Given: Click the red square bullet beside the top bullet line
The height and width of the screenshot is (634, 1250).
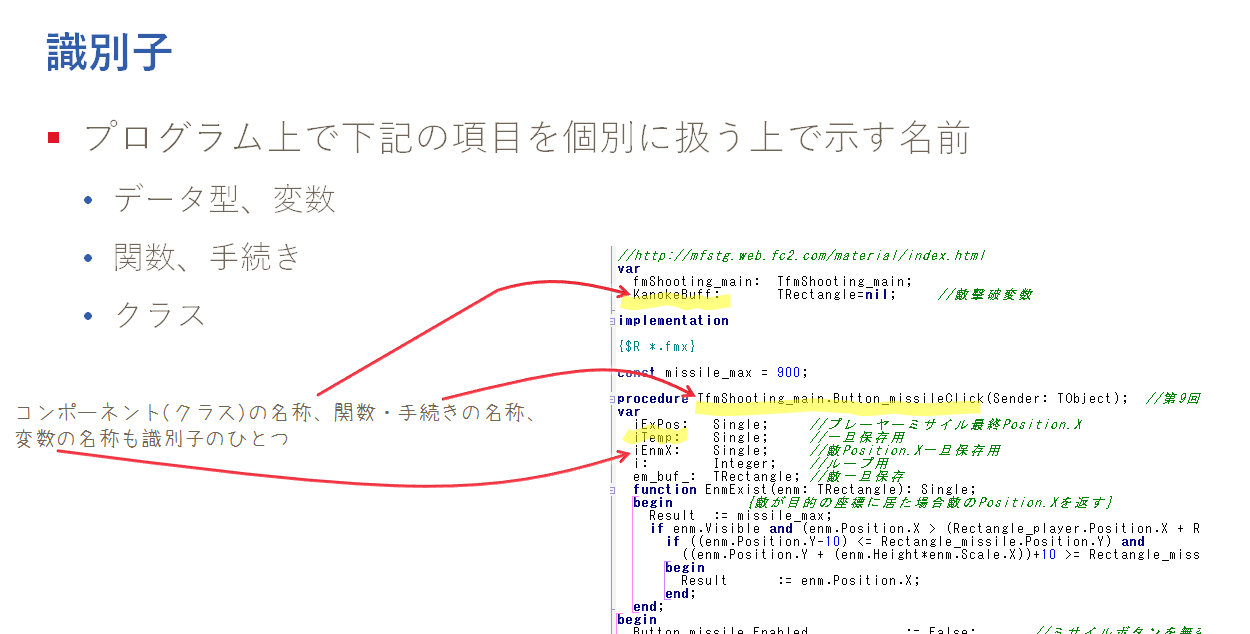Looking at the screenshot, I should (x=52, y=139).
